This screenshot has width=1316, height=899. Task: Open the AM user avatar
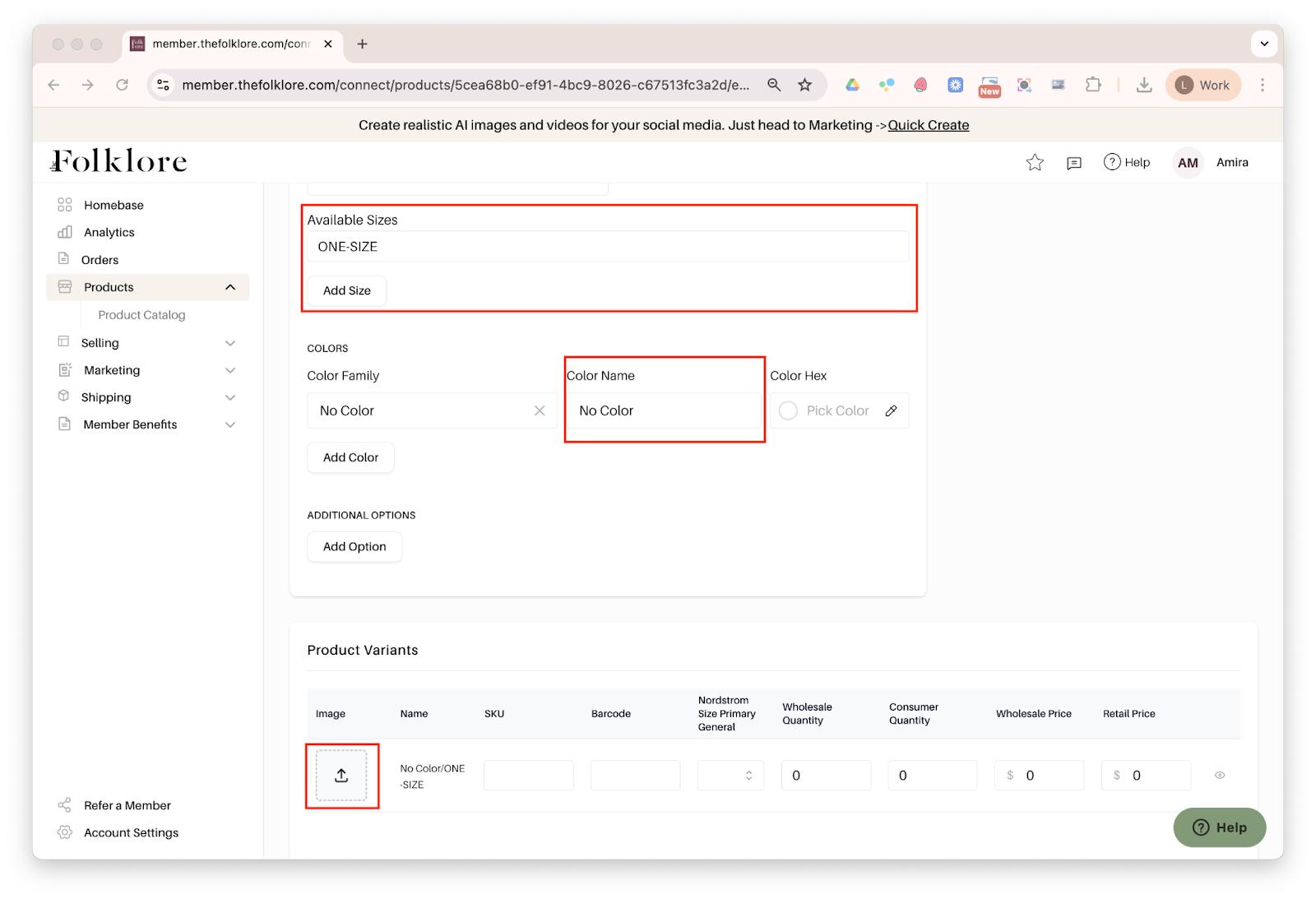pos(1187,163)
